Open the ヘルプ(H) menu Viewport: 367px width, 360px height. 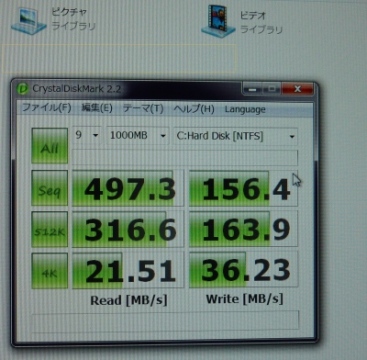pyautogui.click(x=194, y=109)
